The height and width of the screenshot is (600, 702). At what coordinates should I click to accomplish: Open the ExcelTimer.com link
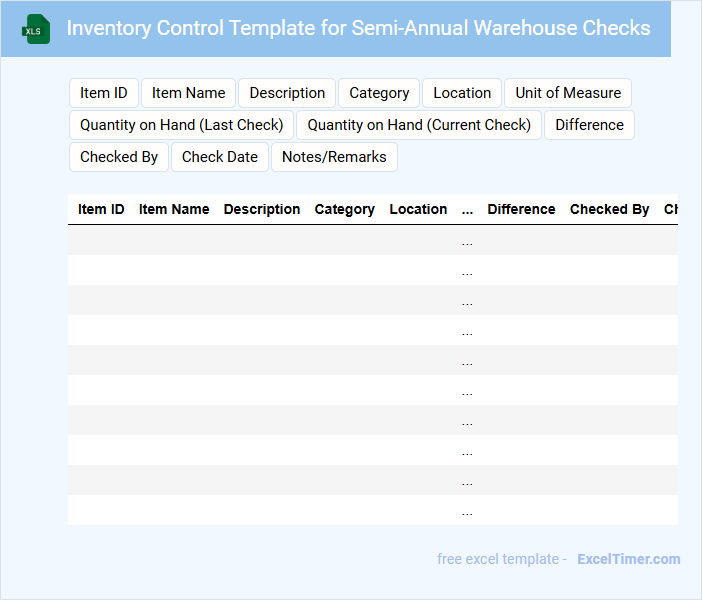click(x=629, y=559)
